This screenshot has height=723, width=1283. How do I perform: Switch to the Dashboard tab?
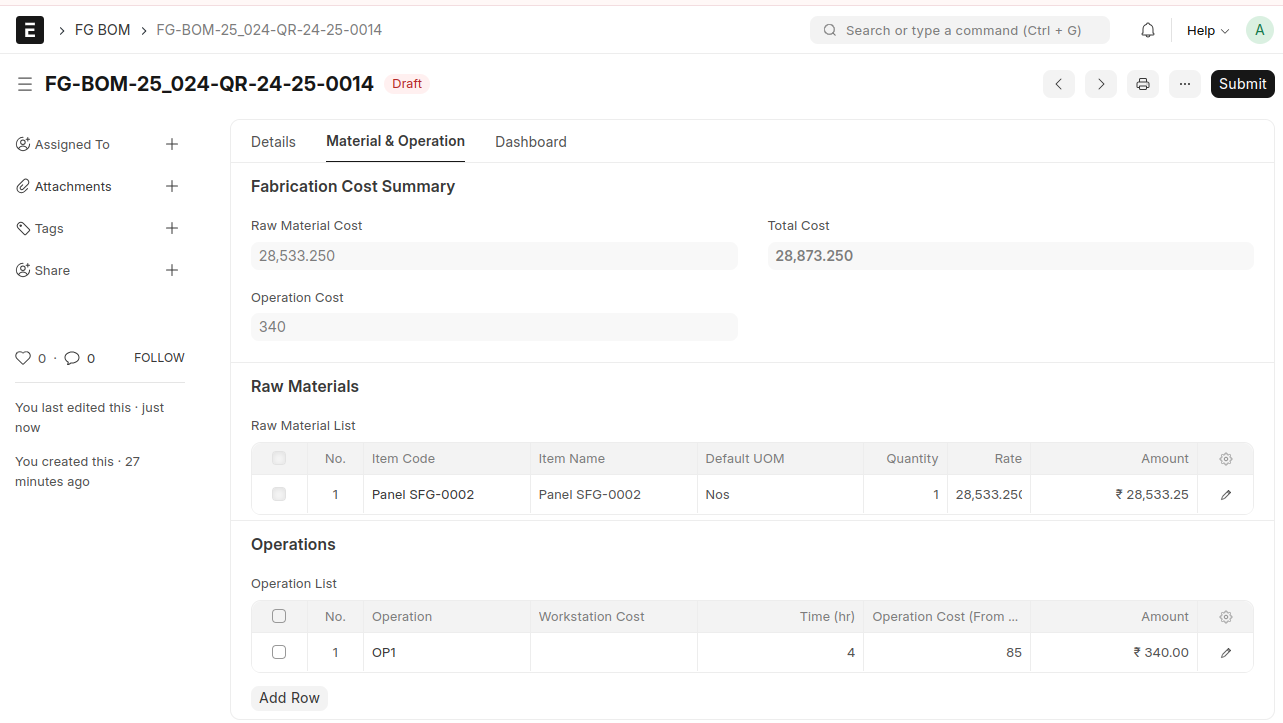530,142
